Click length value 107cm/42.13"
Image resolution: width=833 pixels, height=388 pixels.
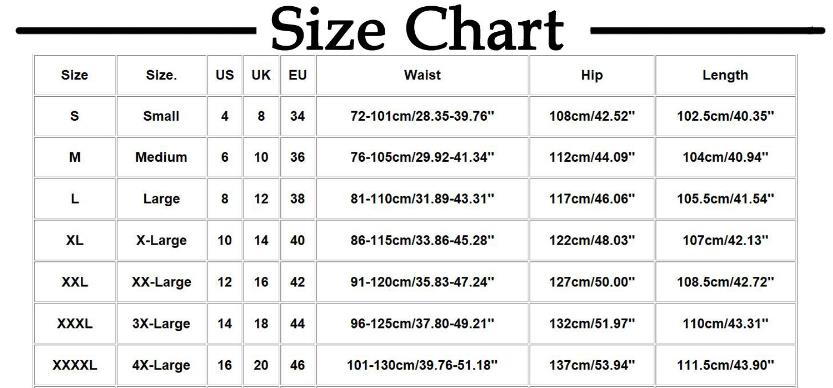click(725, 240)
